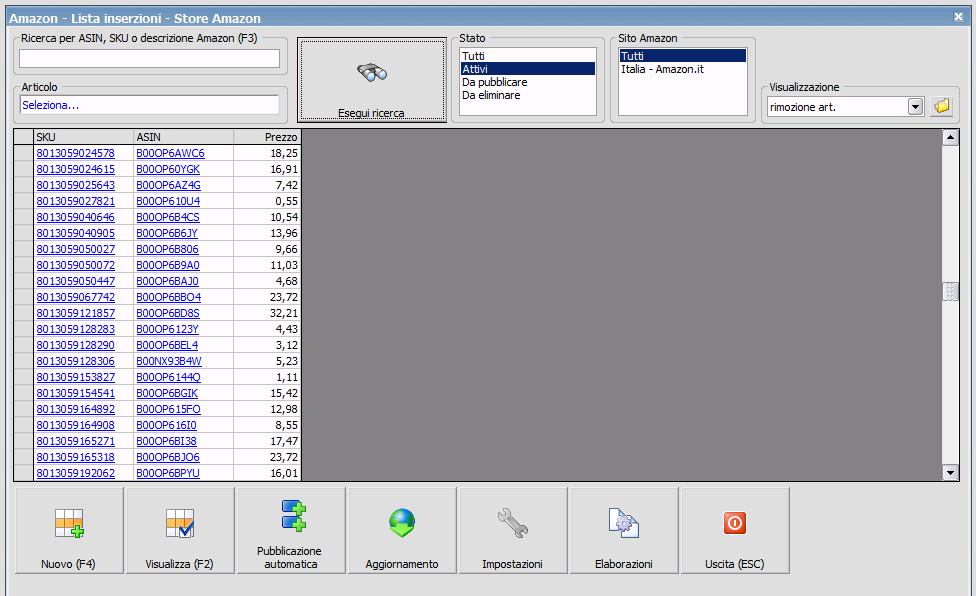
Task: Open ASIN link B00OP615FO
Action: click(169, 409)
